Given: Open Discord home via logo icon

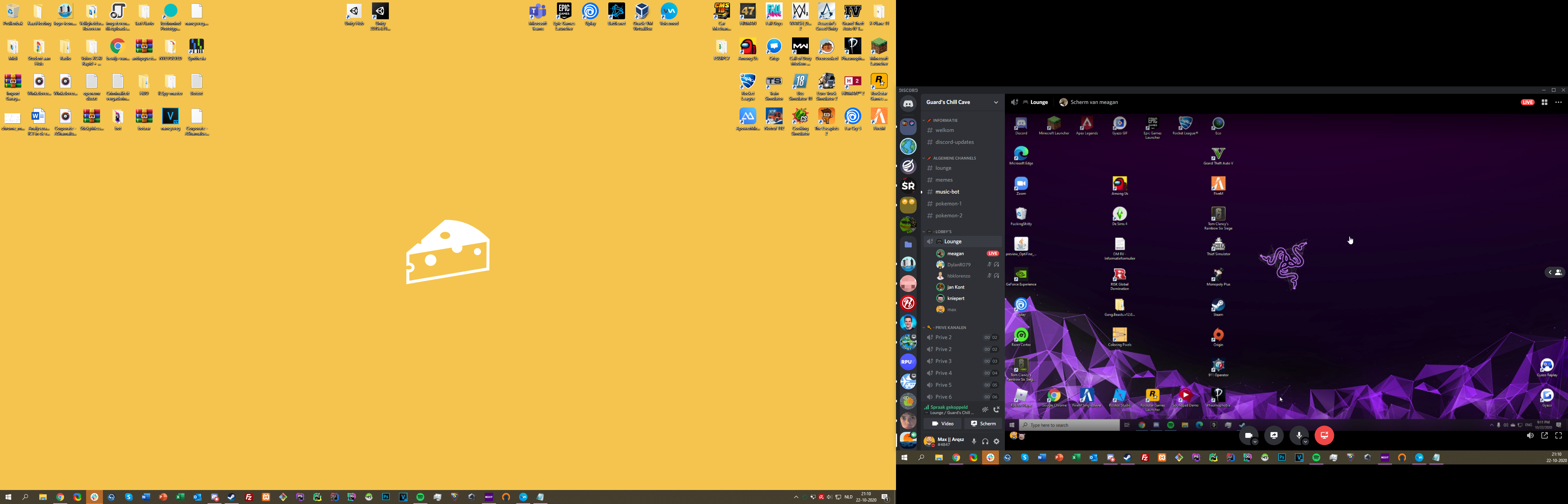Looking at the screenshot, I should (x=908, y=104).
